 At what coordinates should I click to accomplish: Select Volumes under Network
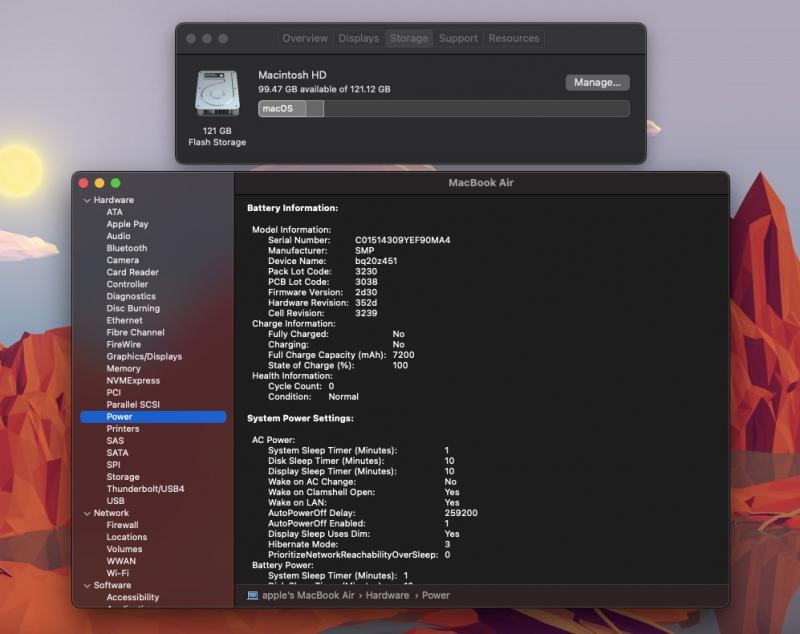124,549
